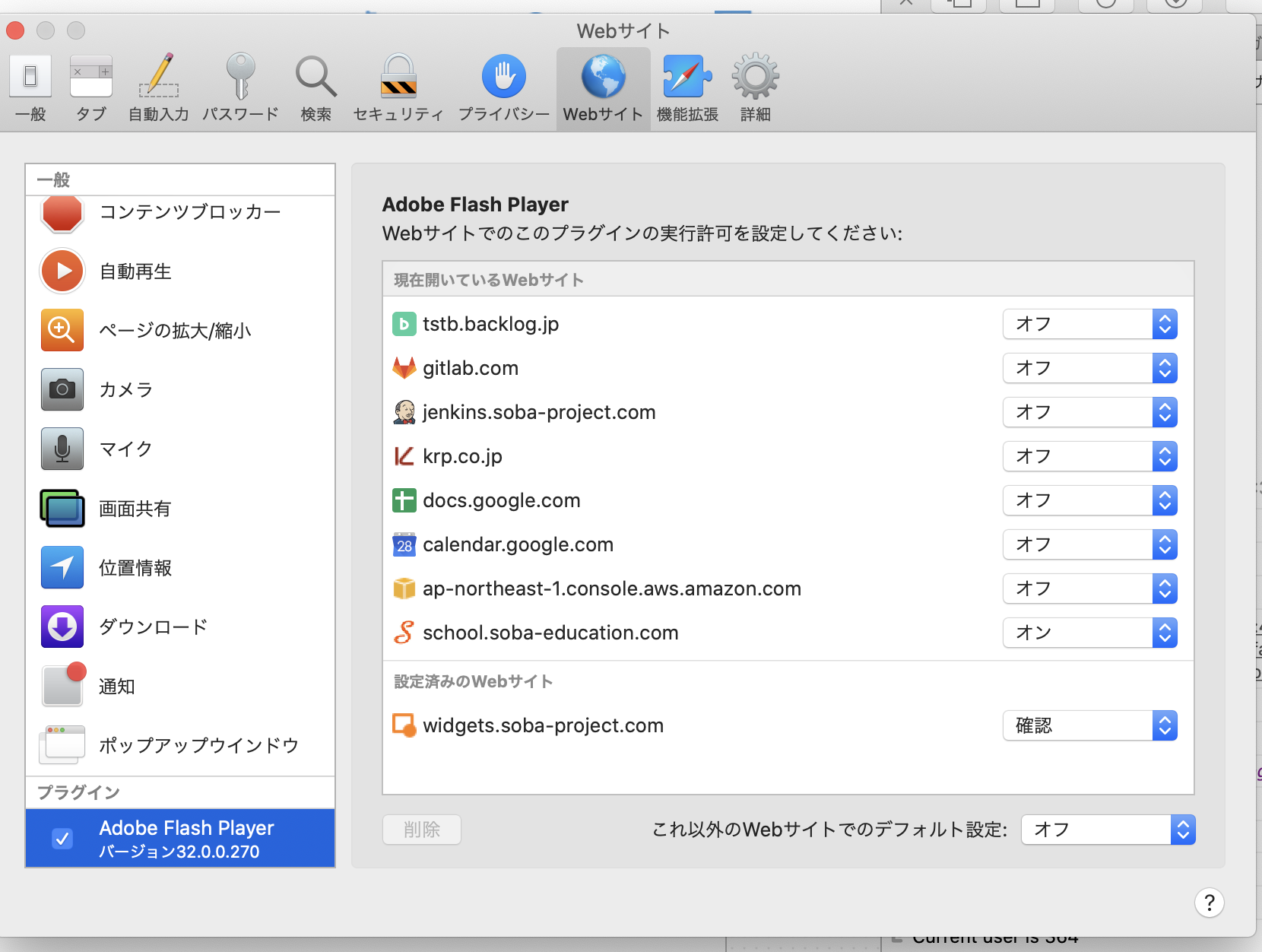The image size is (1262, 952).
Task: Open the 機能拡張 puzzle-piece pane
Action: coord(688,89)
